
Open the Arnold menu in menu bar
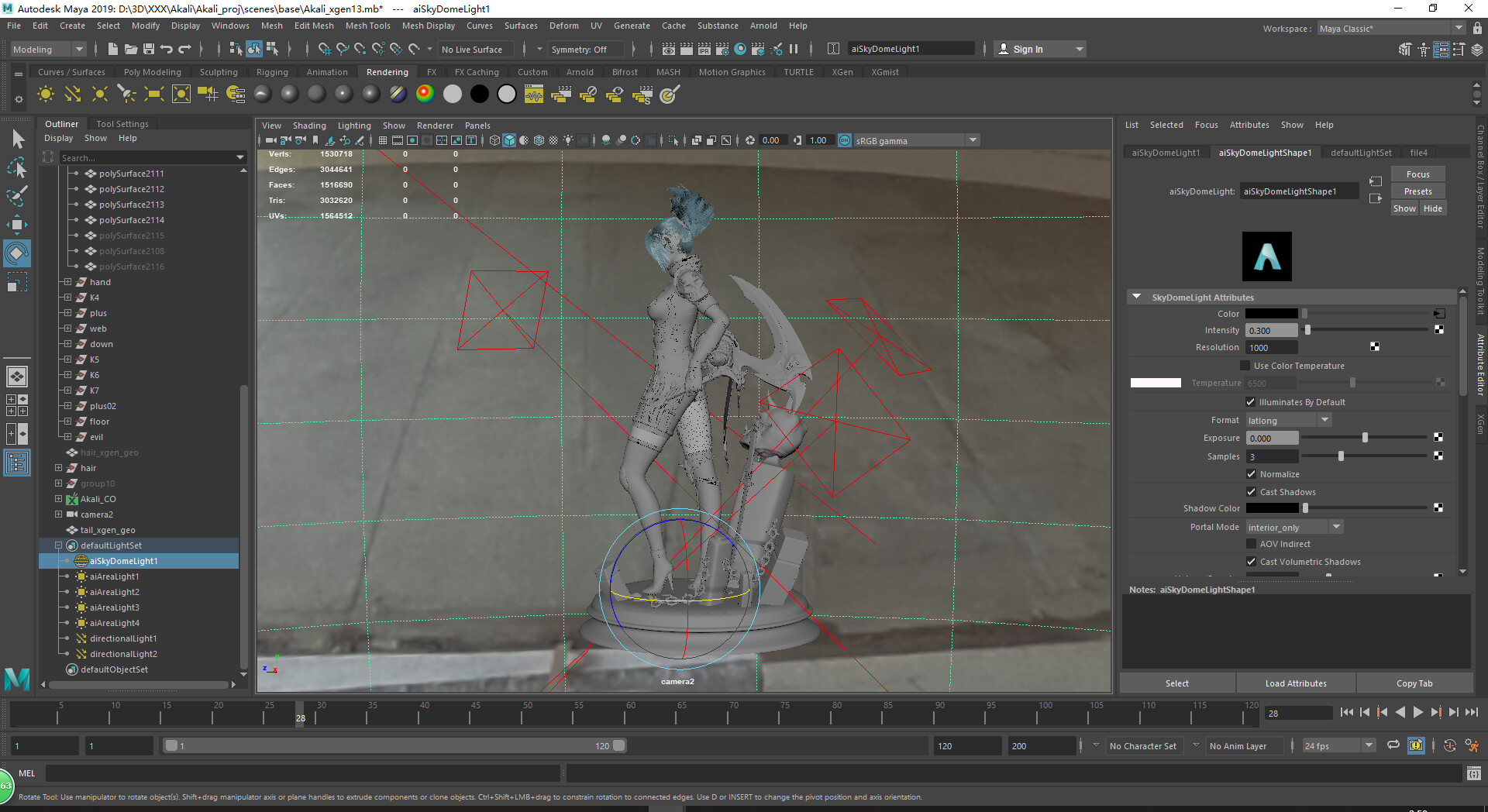click(x=763, y=26)
